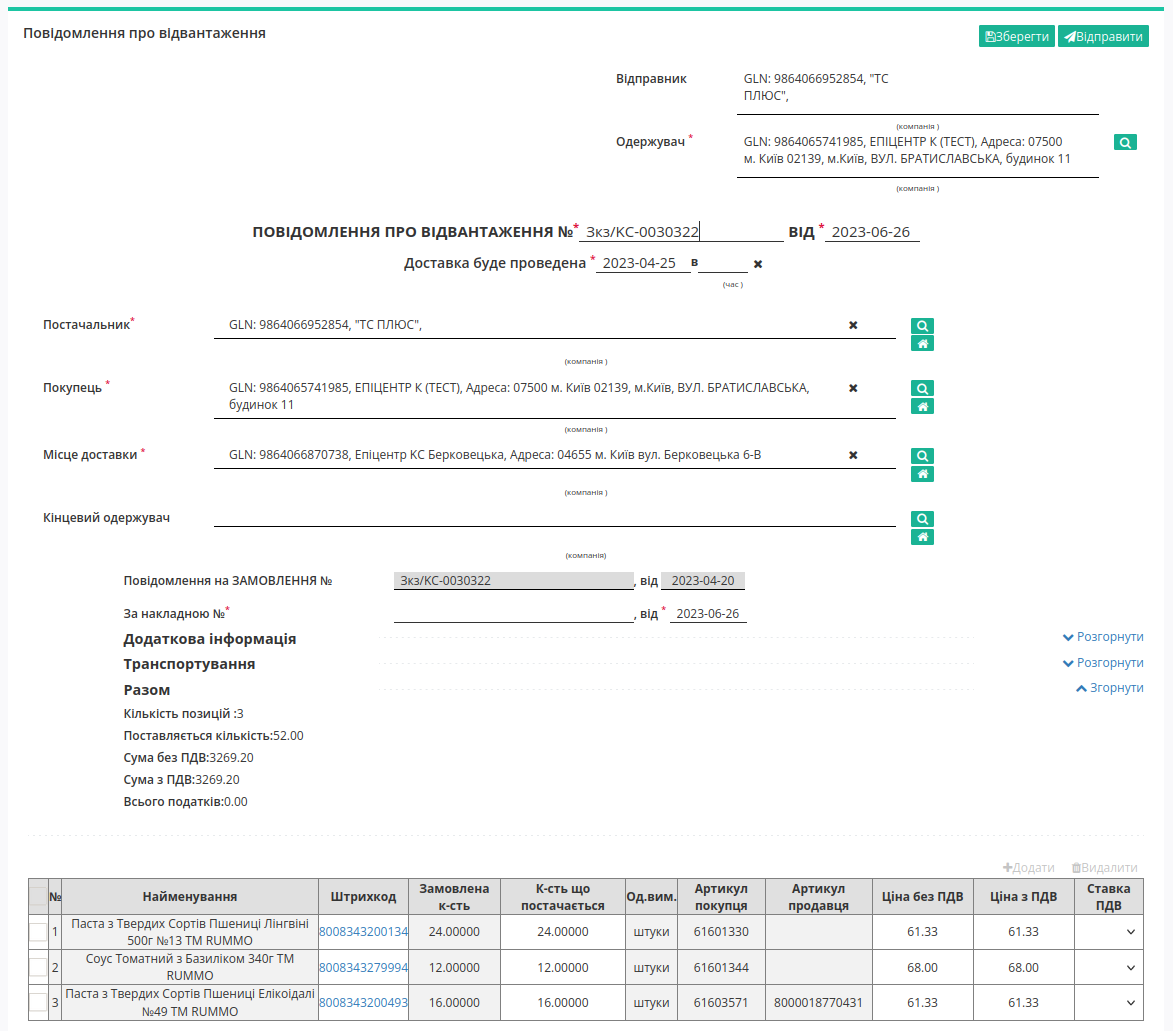Clear the Місце доставки company value

tap(853, 455)
